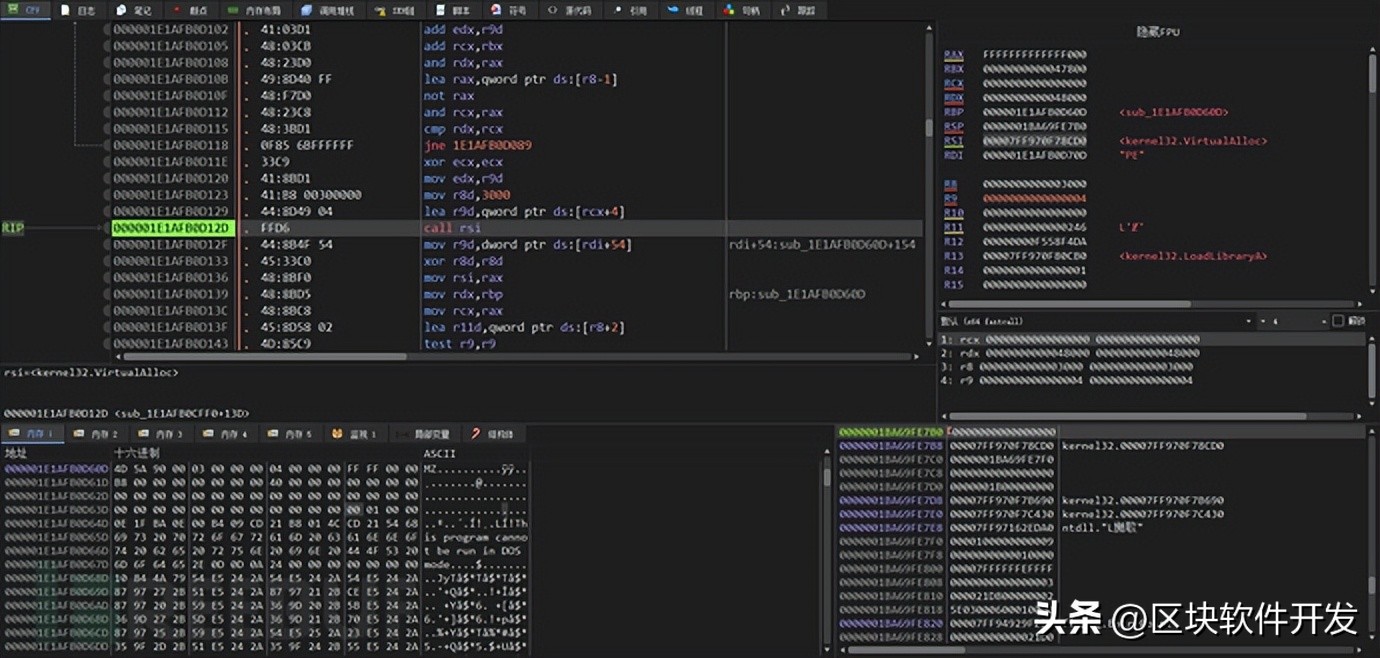Click the Notes (笔记) tab icon
Screen dimensions: 1380x658
click(121, 10)
